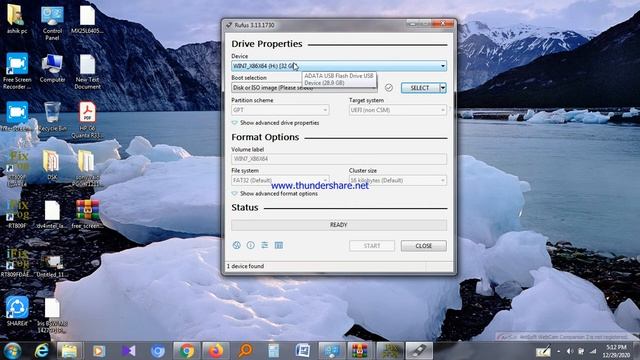
Task: Select the dv4intel_la file on desktop
Action: 52,214
